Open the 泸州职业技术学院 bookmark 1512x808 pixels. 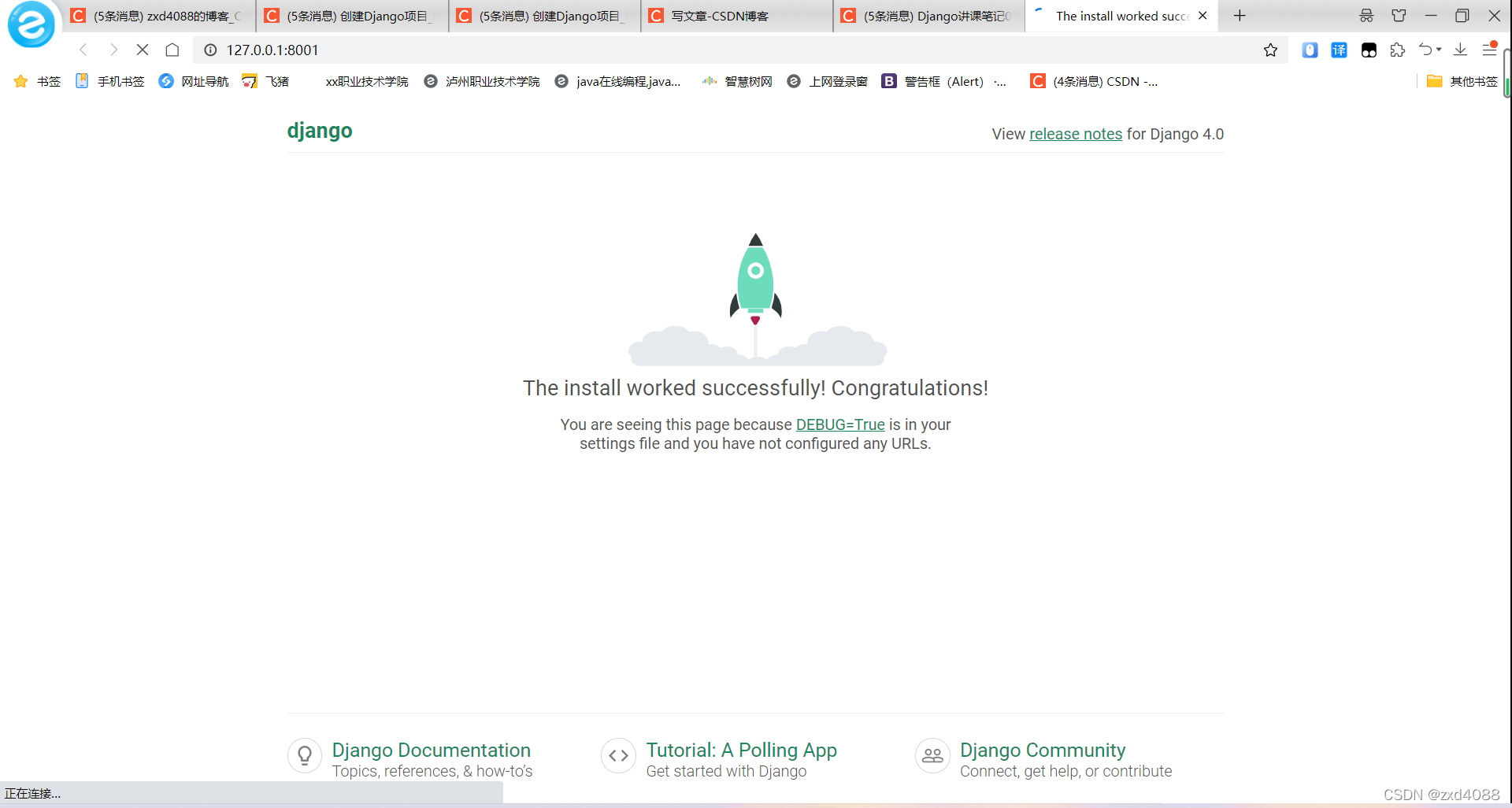pos(481,81)
